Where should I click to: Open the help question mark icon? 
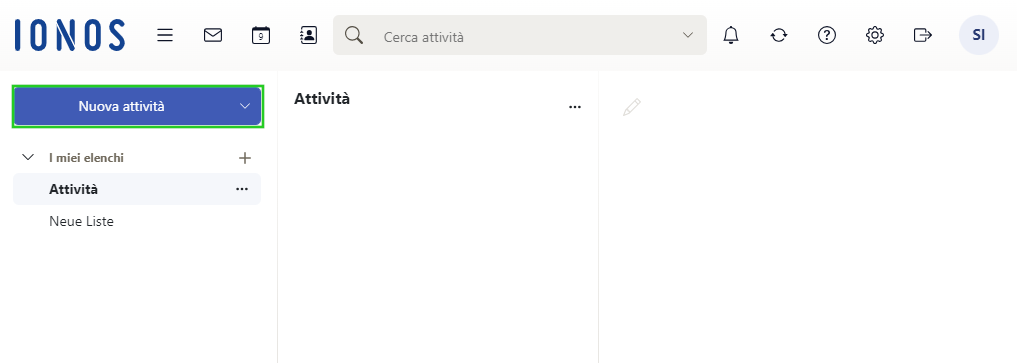pos(827,35)
